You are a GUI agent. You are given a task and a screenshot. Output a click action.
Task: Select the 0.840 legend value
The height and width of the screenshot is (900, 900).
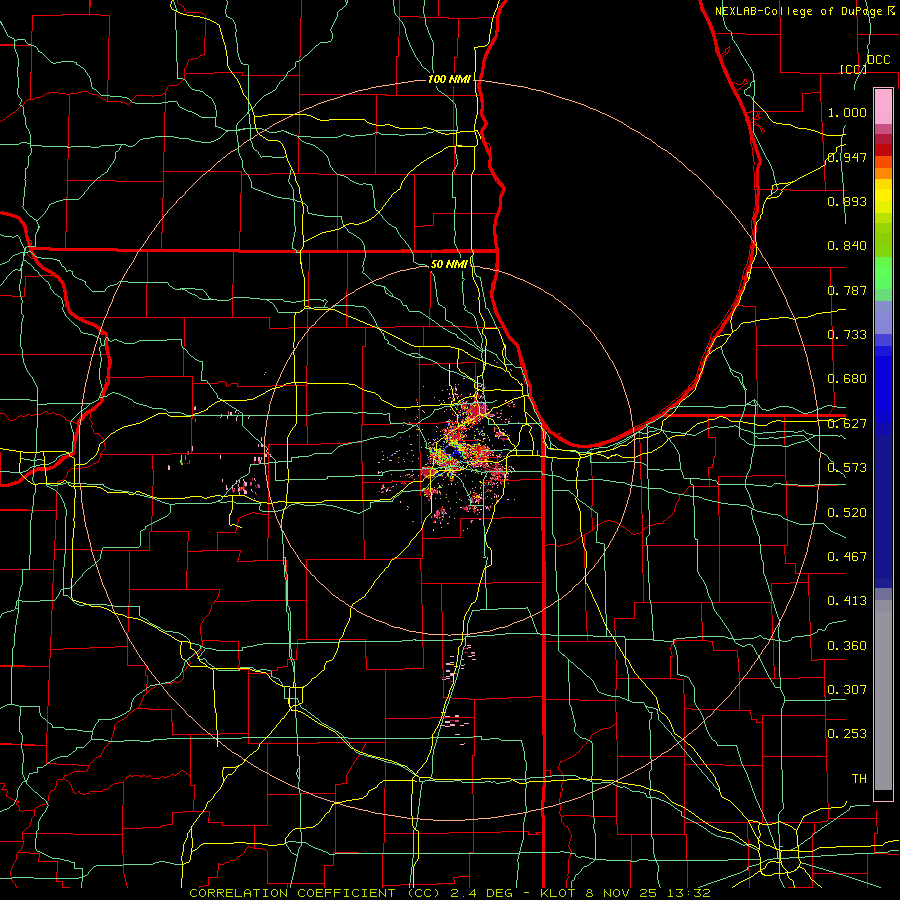point(847,246)
